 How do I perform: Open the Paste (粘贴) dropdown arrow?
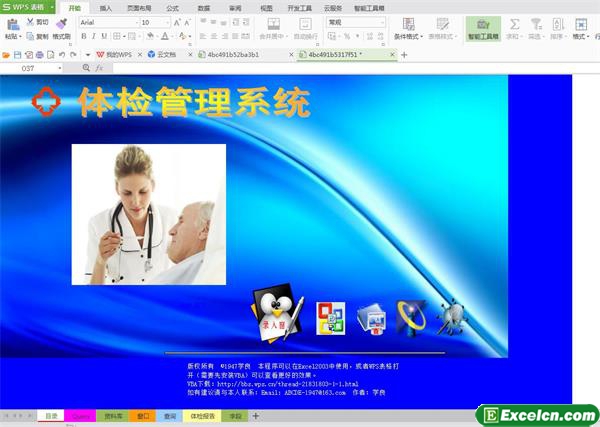(x=20, y=37)
